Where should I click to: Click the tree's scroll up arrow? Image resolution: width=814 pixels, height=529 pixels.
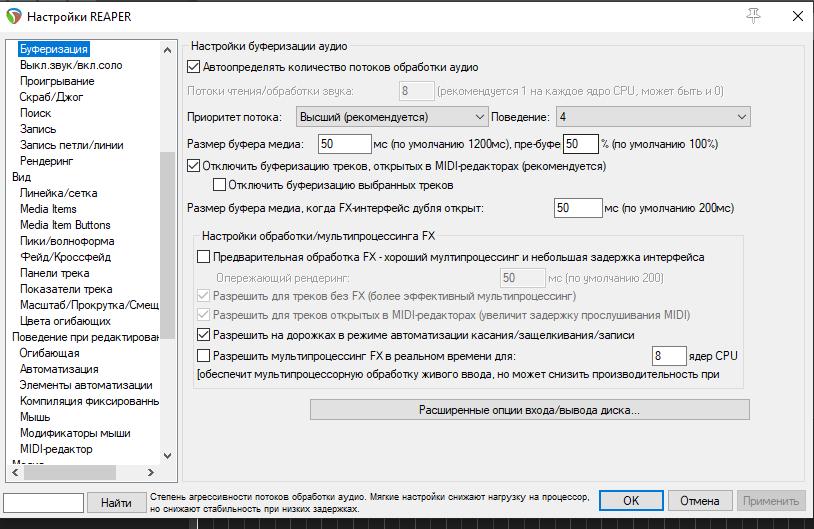pyautogui.click(x=167, y=50)
